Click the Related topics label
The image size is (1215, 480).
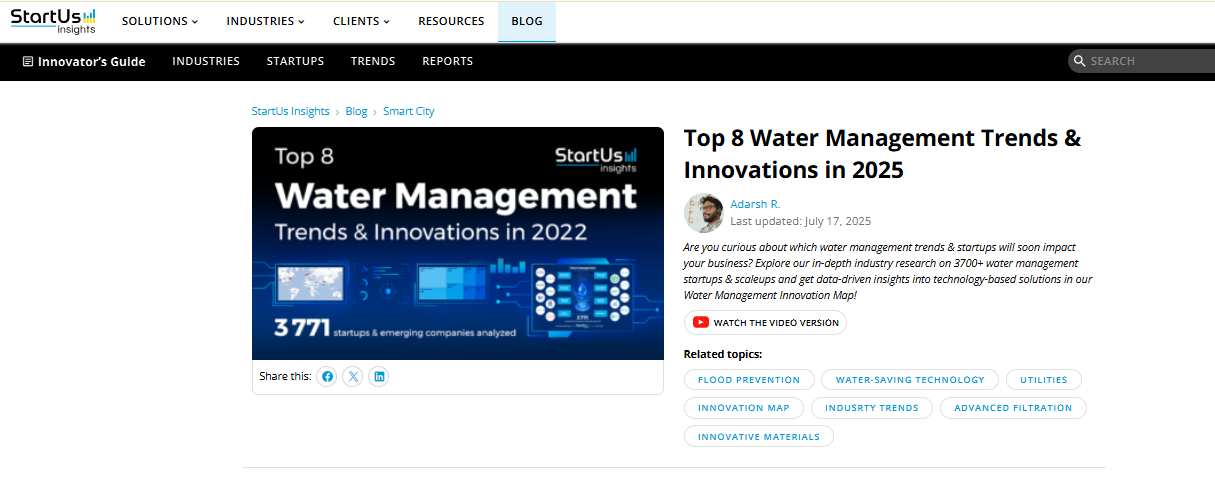[723, 354]
